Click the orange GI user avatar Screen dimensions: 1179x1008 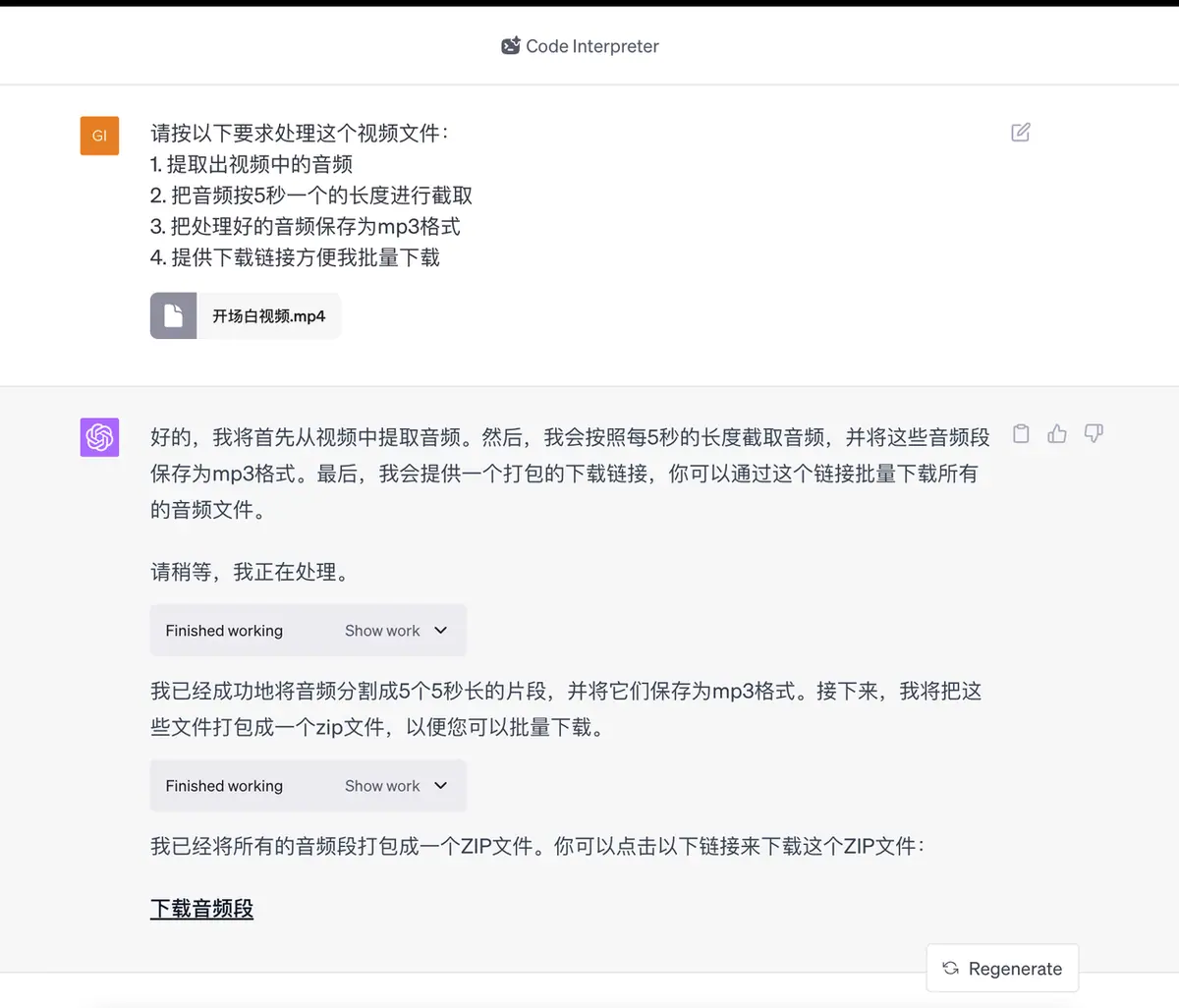(99, 136)
